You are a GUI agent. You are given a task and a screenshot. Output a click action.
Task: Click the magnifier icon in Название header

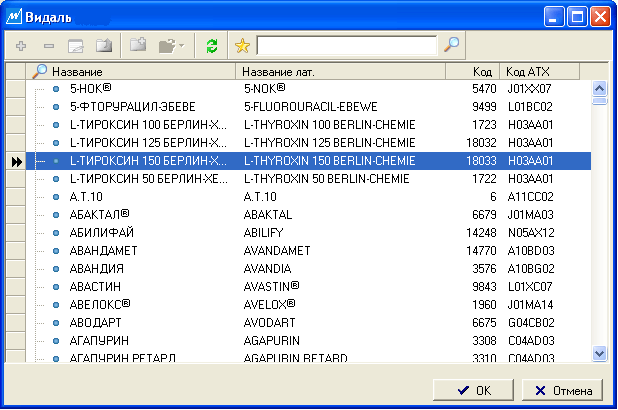tap(39, 71)
